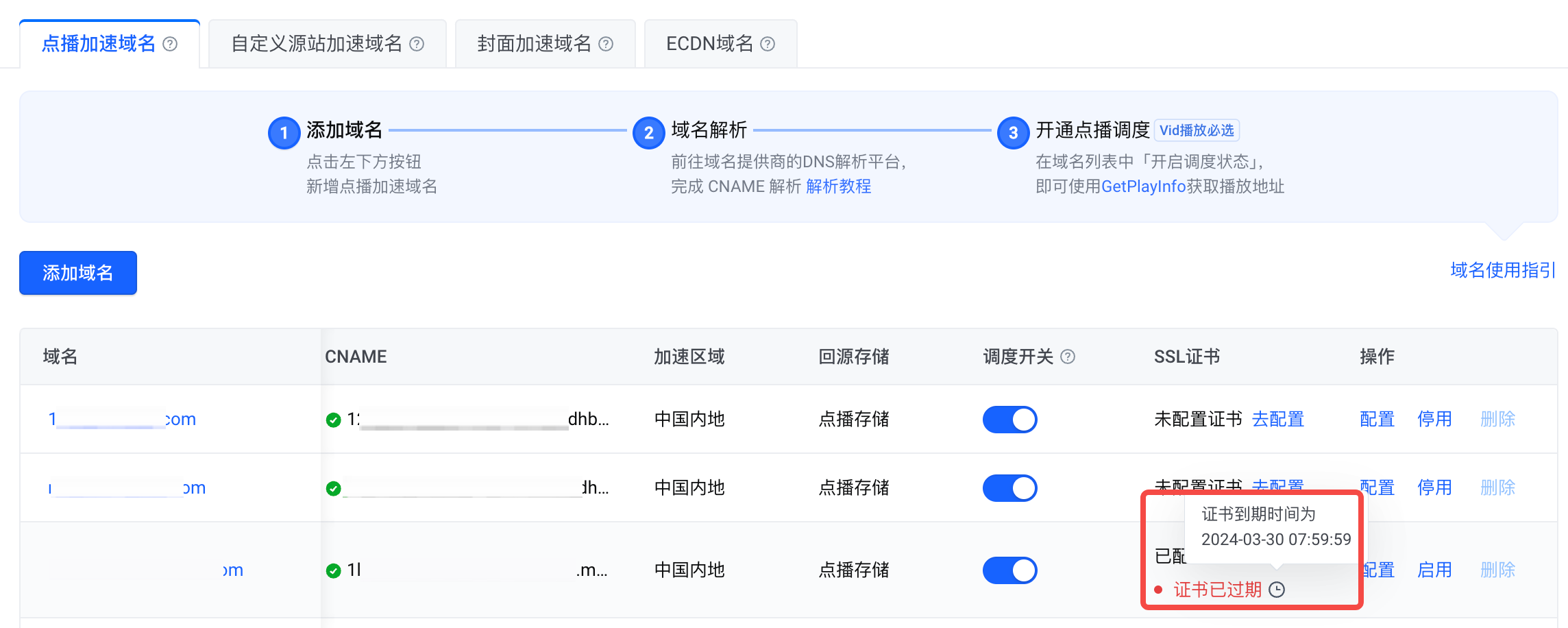Open help icon beside ECDN域名 tab
The width and height of the screenshot is (1568, 628).
tap(768, 44)
